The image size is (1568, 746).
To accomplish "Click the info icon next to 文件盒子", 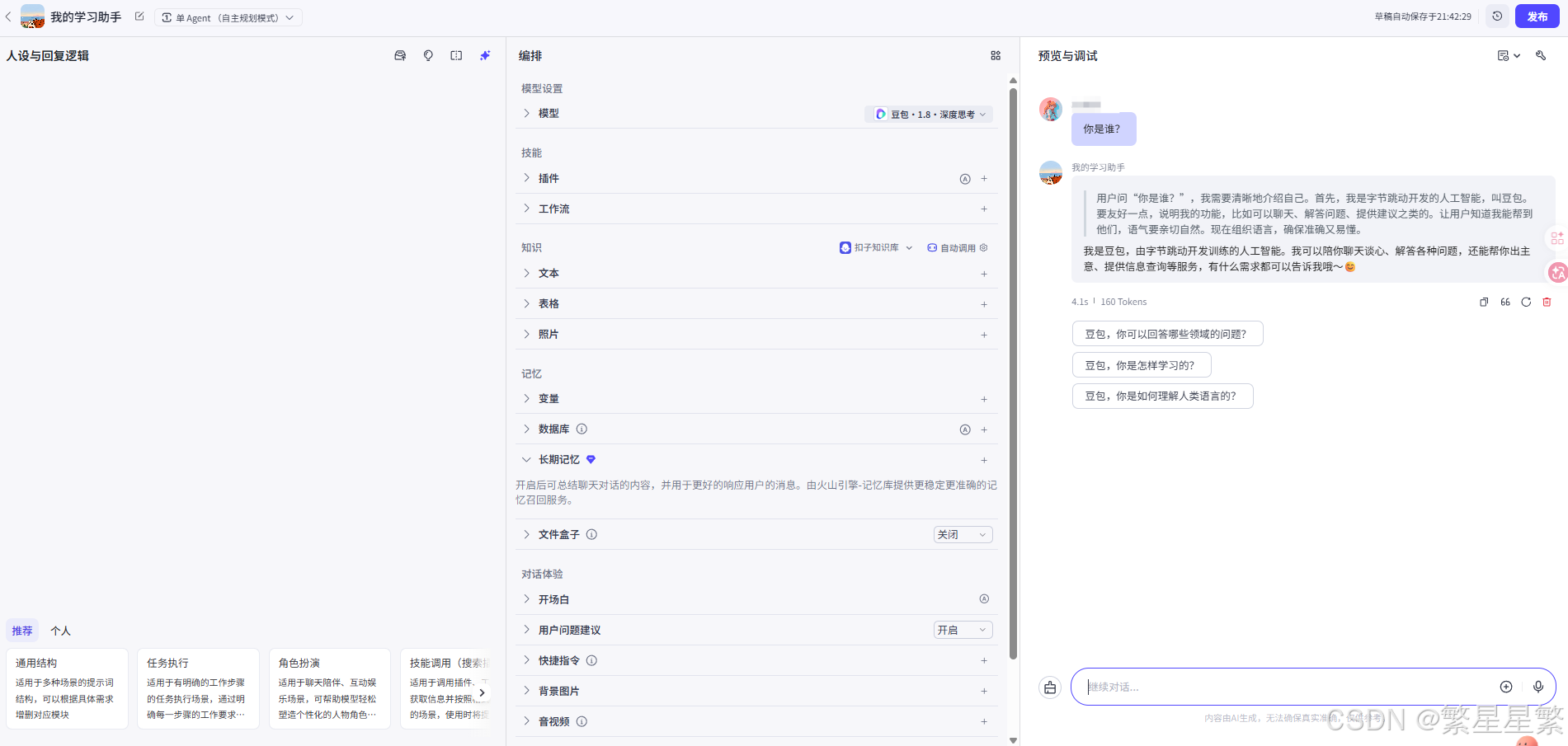I will 591,534.
